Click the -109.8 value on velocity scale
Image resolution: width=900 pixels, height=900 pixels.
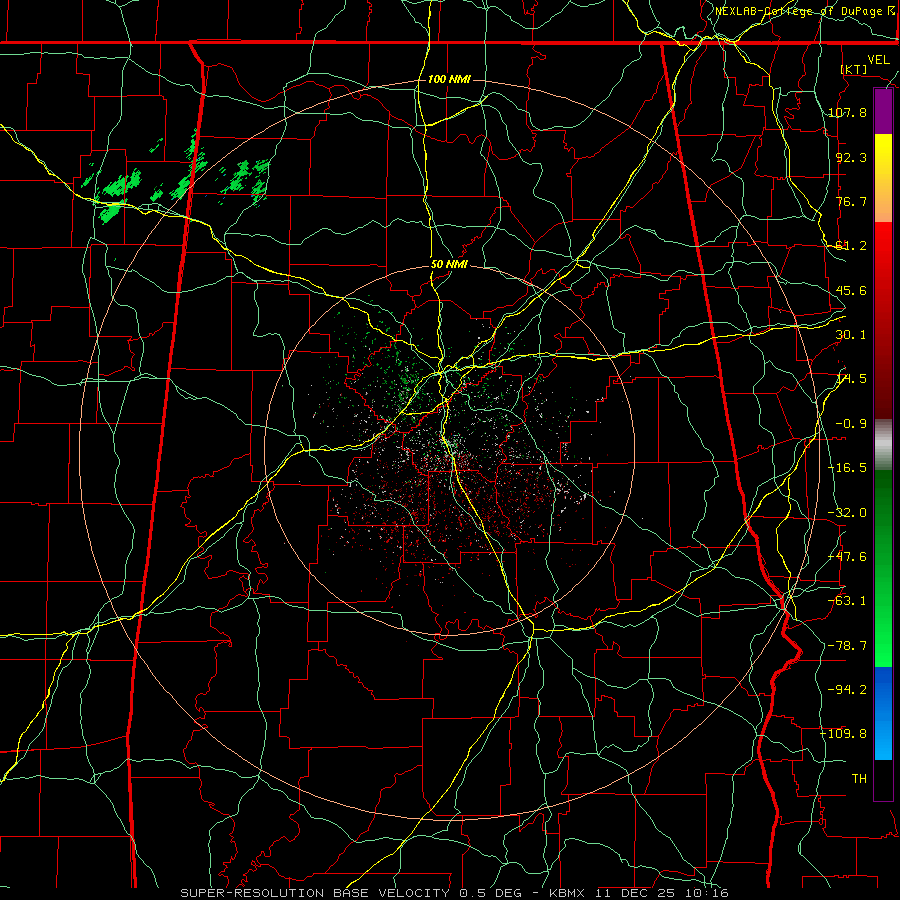pyautogui.click(x=844, y=734)
